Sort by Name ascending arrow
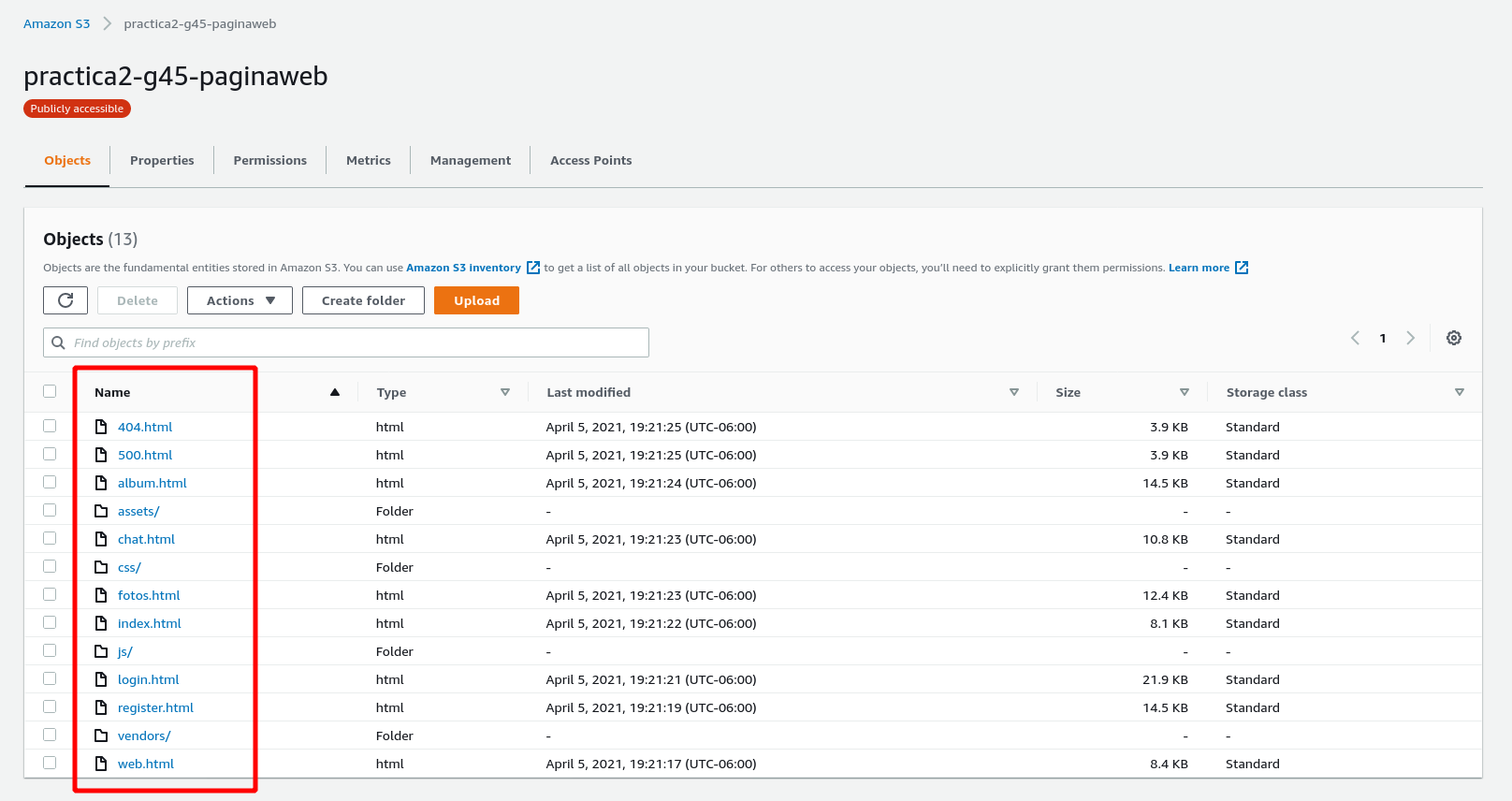Viewport: 1512px width, 801px height. tap(335, 392)
